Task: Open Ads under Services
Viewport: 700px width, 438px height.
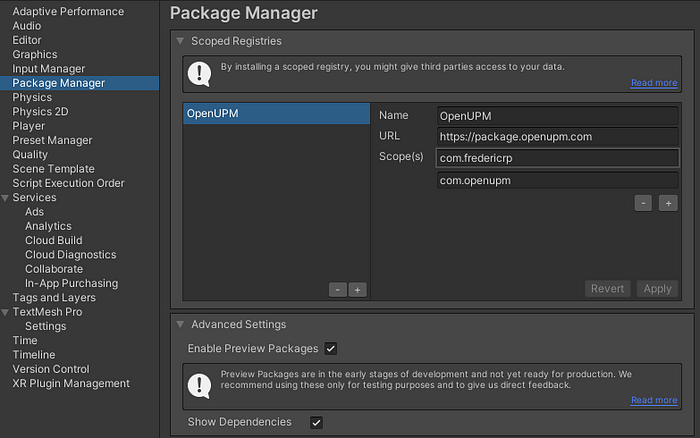Action: [34, 212]
